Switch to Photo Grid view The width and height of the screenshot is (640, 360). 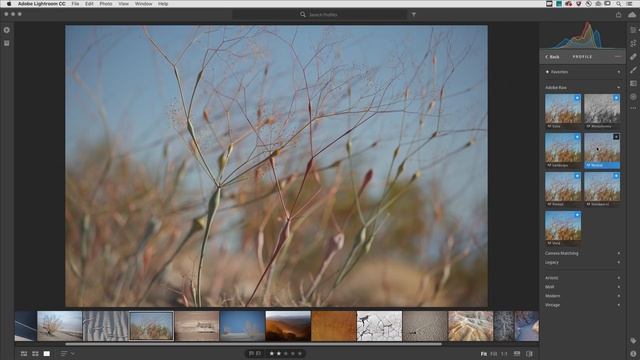pyautogui.click(x=24, y=353)
